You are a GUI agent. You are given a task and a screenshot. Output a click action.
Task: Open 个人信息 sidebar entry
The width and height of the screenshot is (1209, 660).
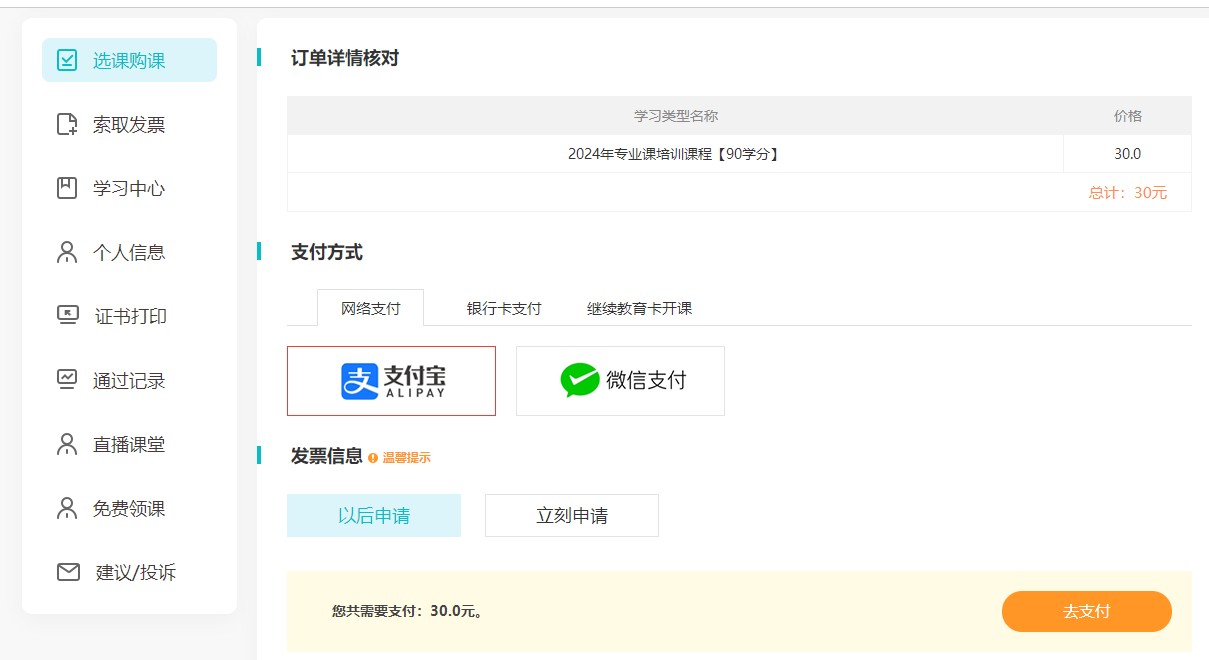[129, 252]
